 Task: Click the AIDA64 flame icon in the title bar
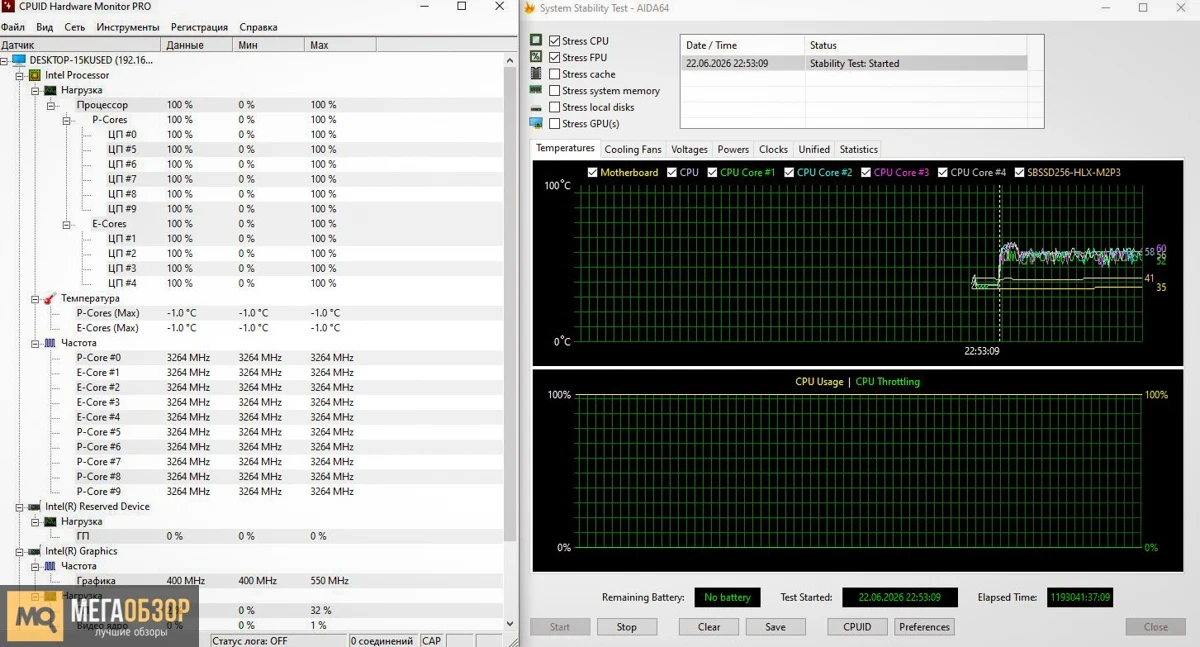tap(529, 7)
